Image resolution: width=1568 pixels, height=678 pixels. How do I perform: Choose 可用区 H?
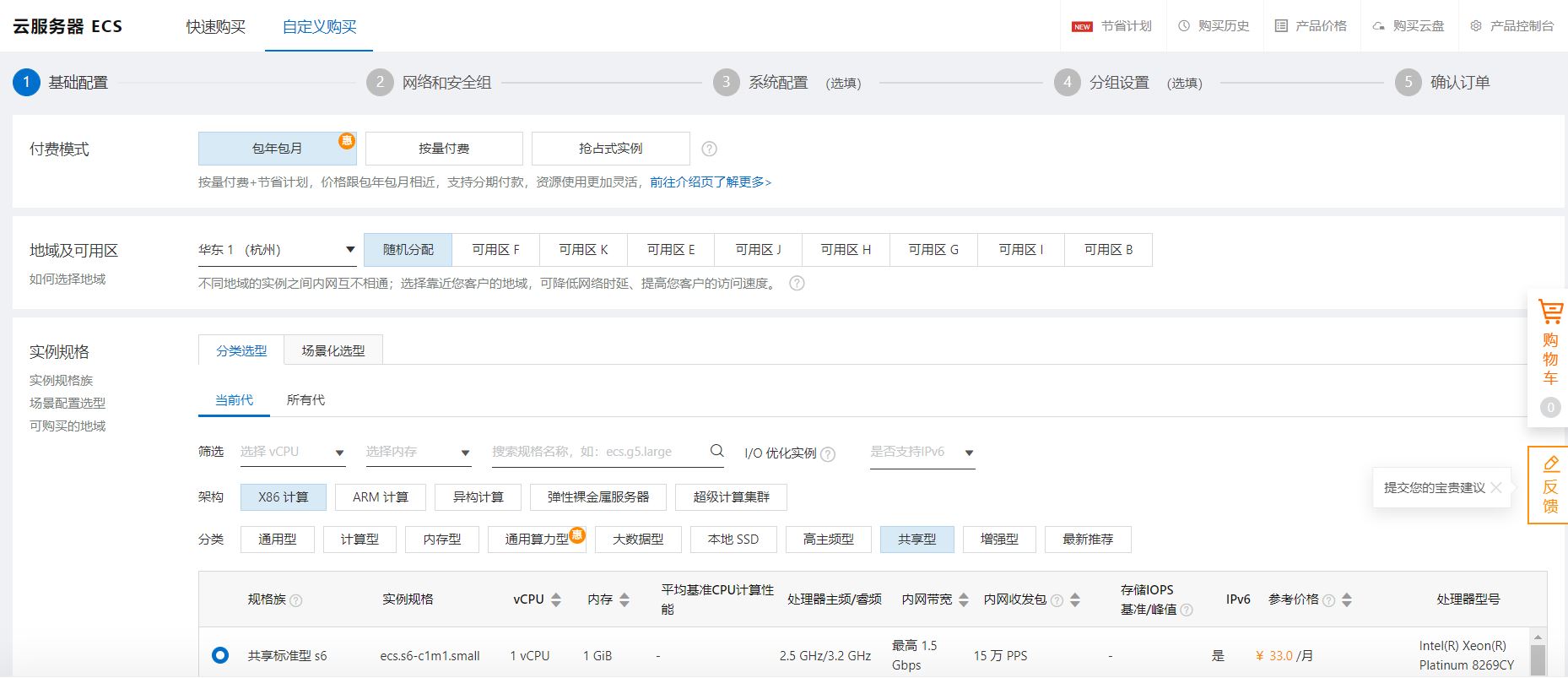click(846, 250)
